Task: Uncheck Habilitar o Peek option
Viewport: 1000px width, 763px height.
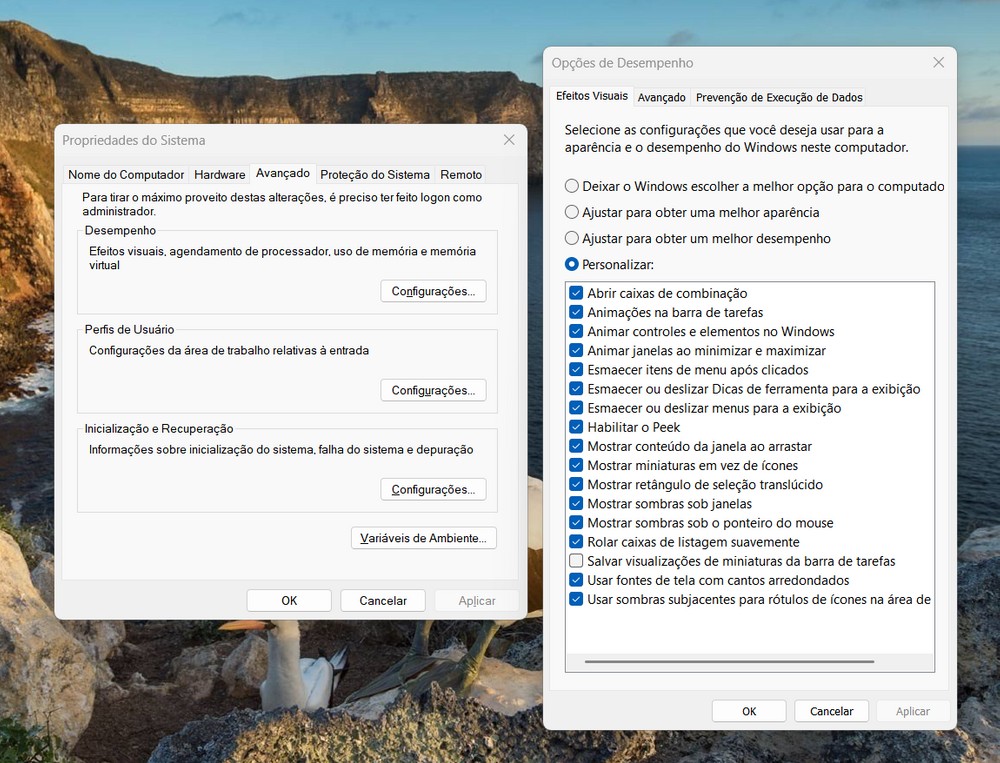Action: pos(576,427)
